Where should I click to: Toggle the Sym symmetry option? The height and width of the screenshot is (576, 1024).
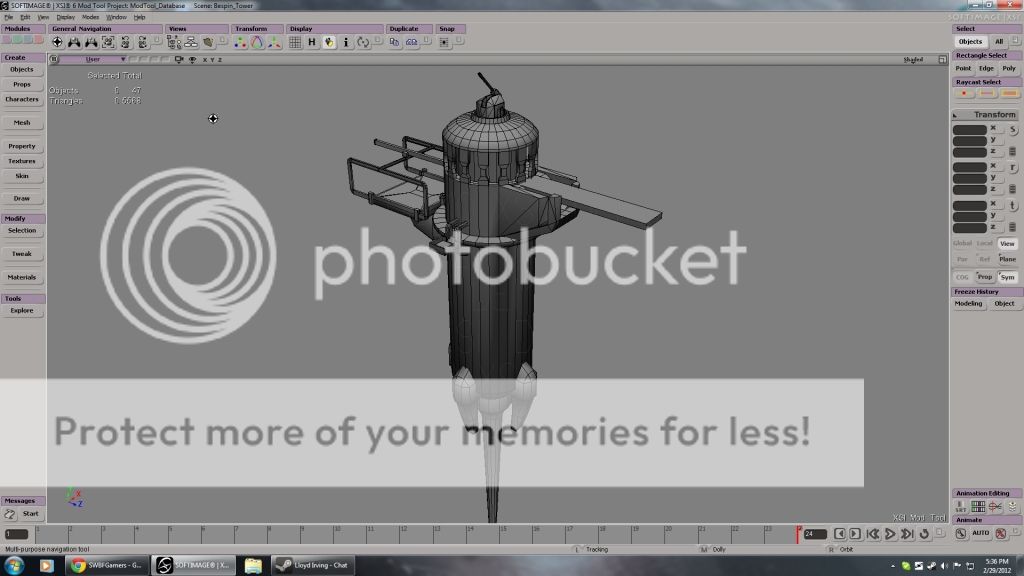click(1008, 277)
